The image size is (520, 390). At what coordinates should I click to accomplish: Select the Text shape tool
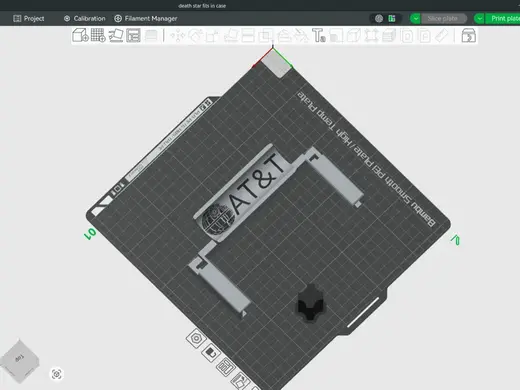click(318, 35)
